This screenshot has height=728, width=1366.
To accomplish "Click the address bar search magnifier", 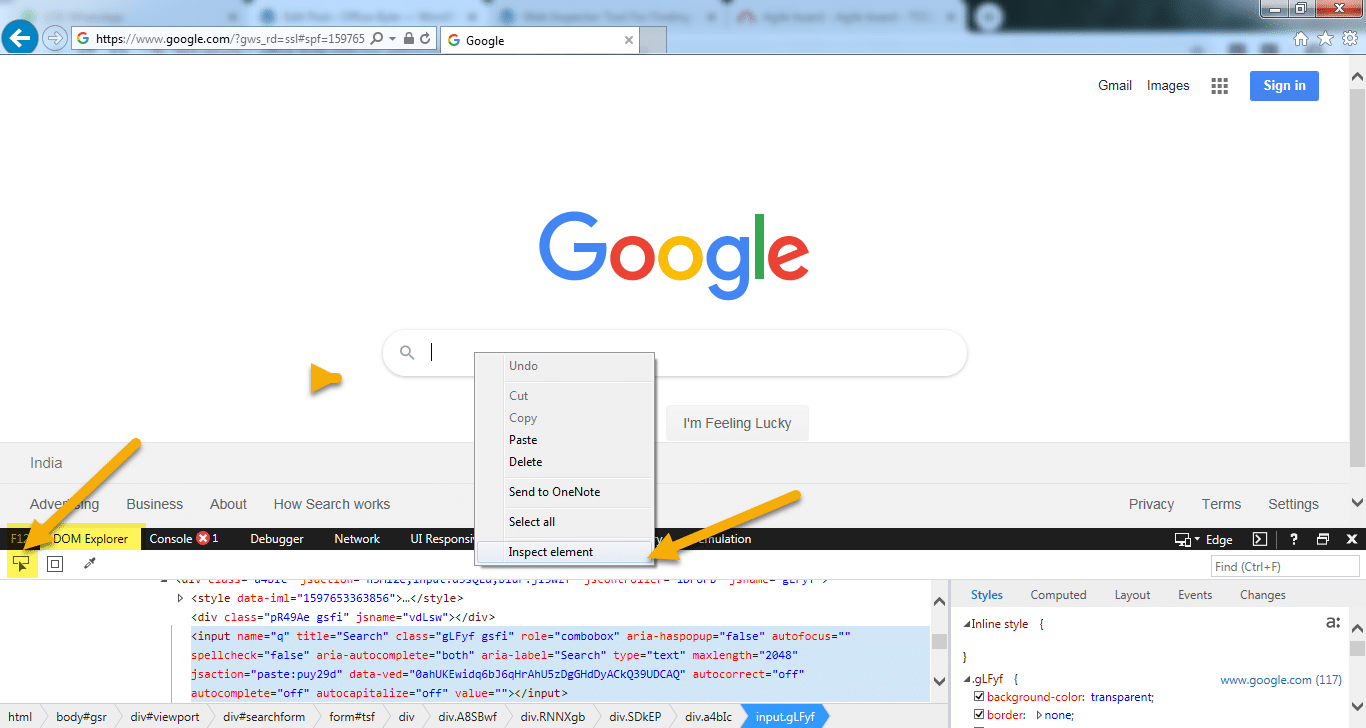I will click(377, 39).
